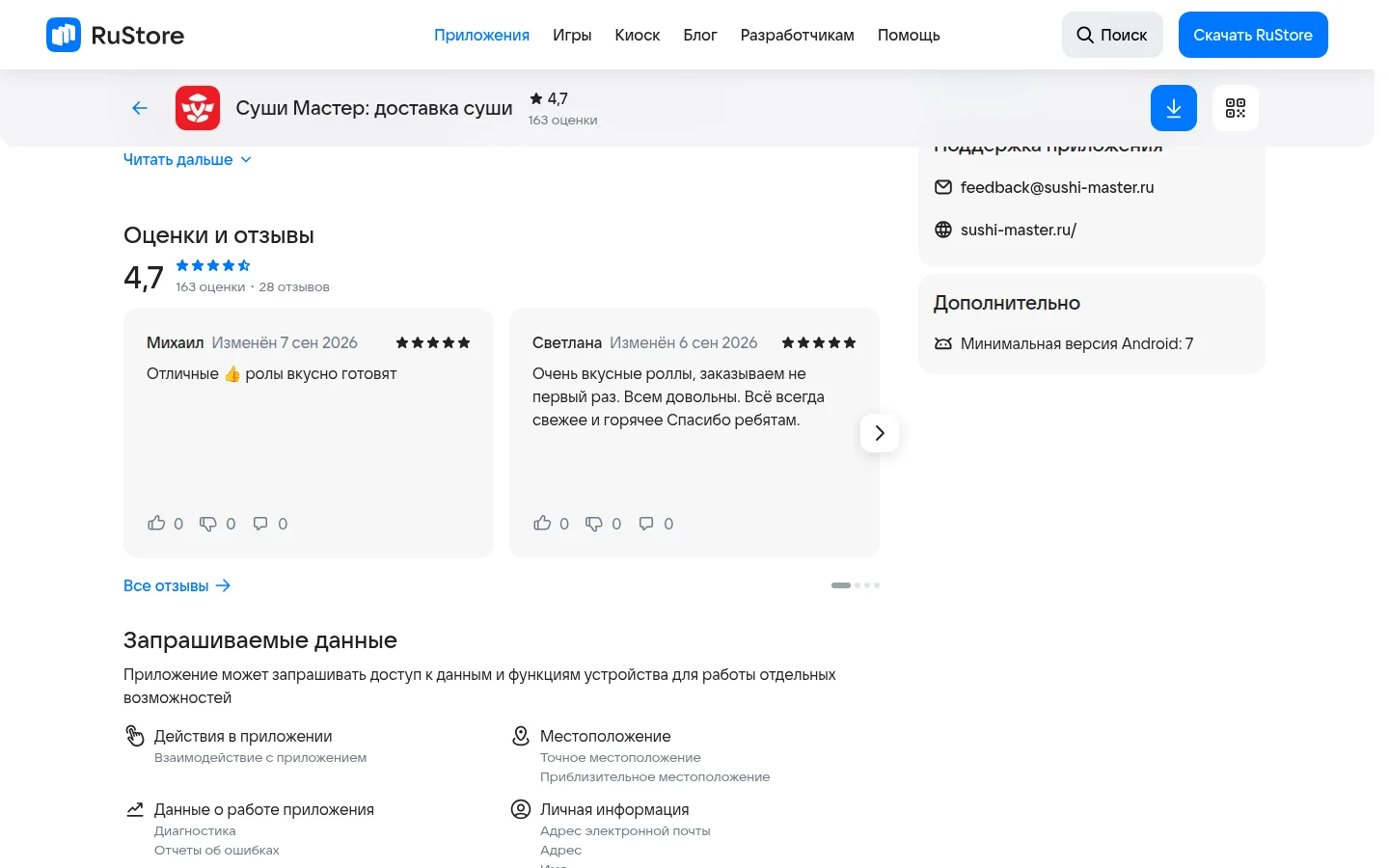This screenshot has height=868, width=1389.
Task: Click the Приблизительное местоположение text
Action: tap(655, 777)
